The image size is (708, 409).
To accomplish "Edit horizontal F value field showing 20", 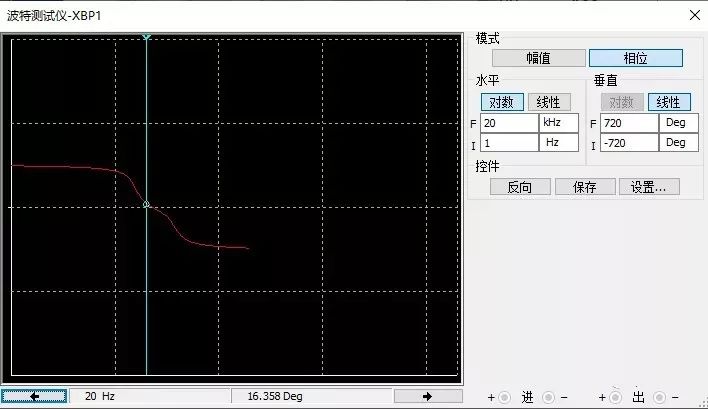I will 509,123.
